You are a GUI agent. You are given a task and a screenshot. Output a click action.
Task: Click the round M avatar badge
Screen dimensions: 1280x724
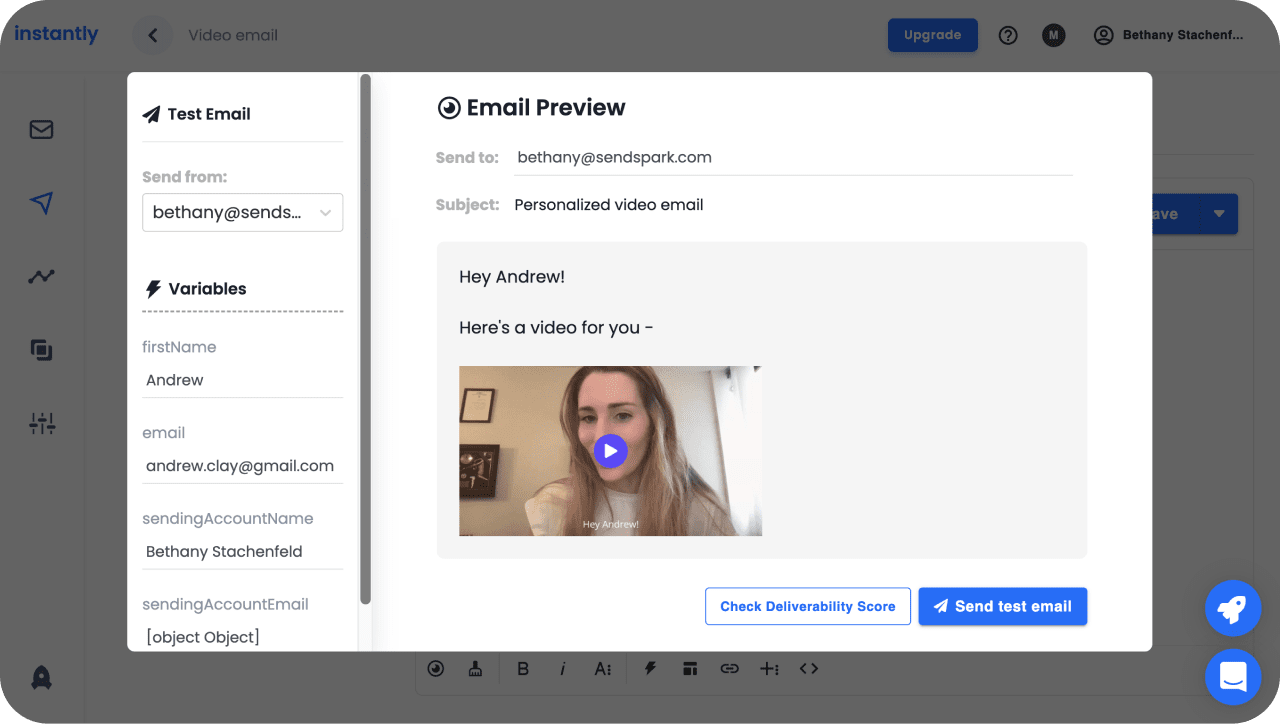[1053, 35]
